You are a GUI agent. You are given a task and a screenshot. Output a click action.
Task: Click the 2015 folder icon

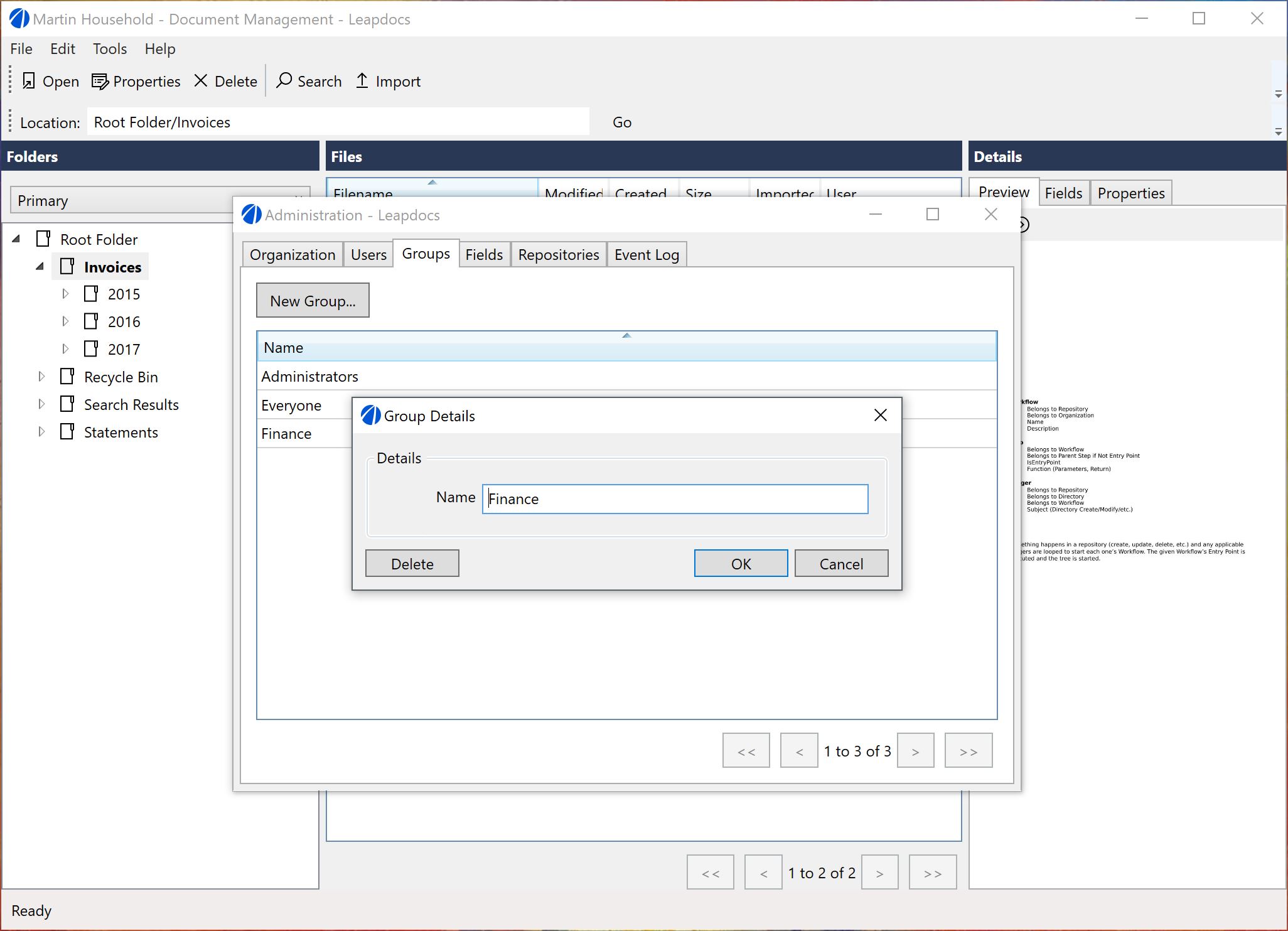tap(91, 293)
